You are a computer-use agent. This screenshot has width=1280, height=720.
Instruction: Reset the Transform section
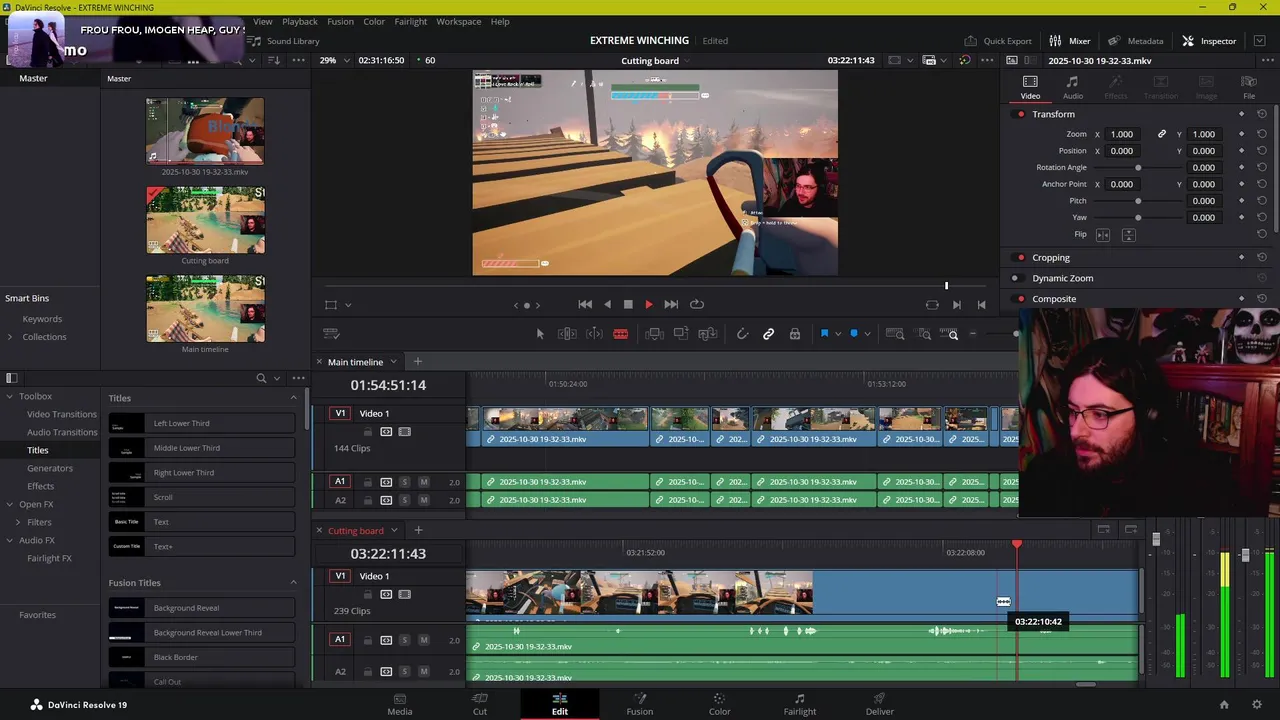pyautogui.click(x=1262, y=114)
